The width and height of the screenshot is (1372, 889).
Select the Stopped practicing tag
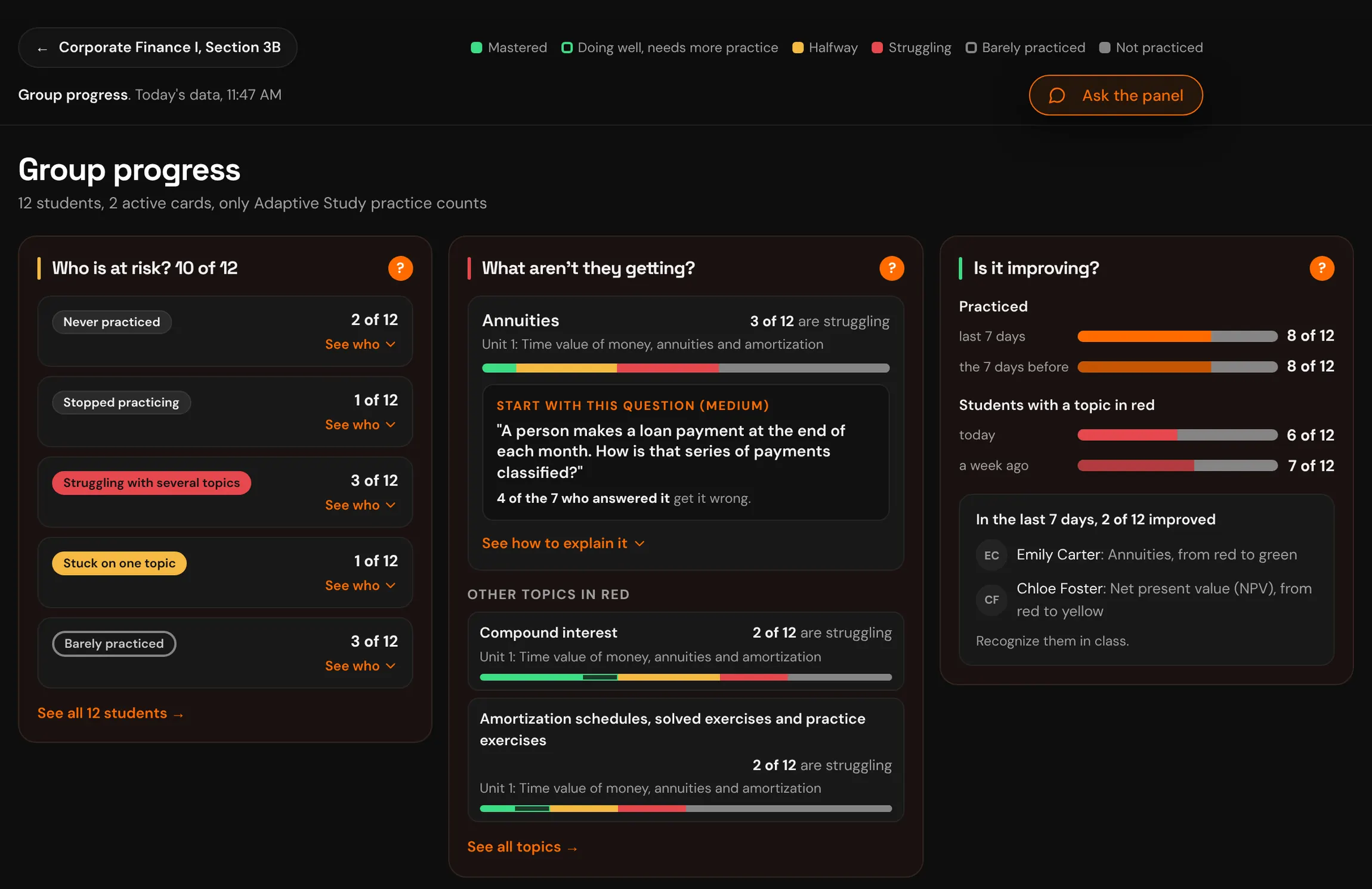(121, 403)
